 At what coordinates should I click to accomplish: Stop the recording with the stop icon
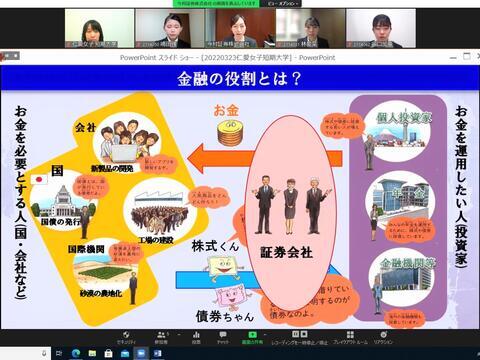(x=304, y=334)
